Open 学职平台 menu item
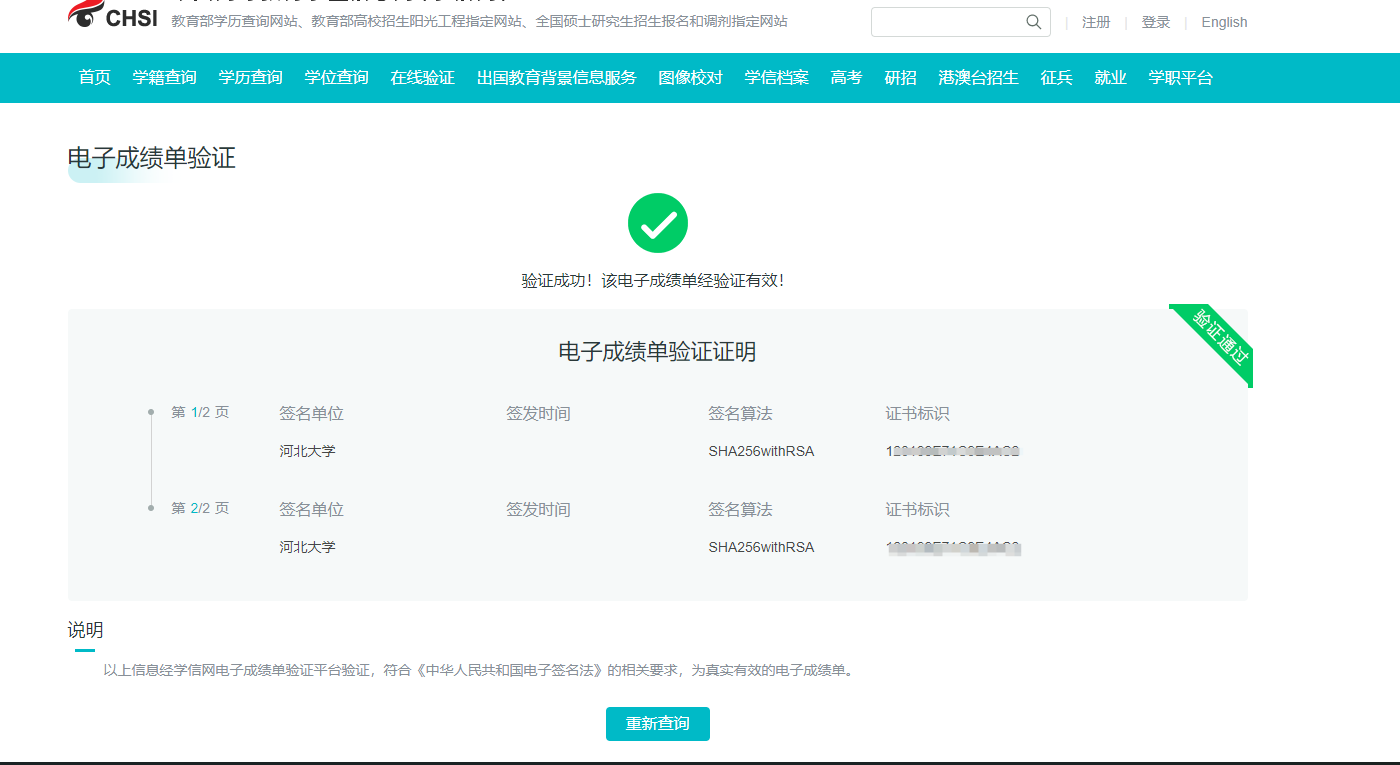 (x=1180, y=78)
